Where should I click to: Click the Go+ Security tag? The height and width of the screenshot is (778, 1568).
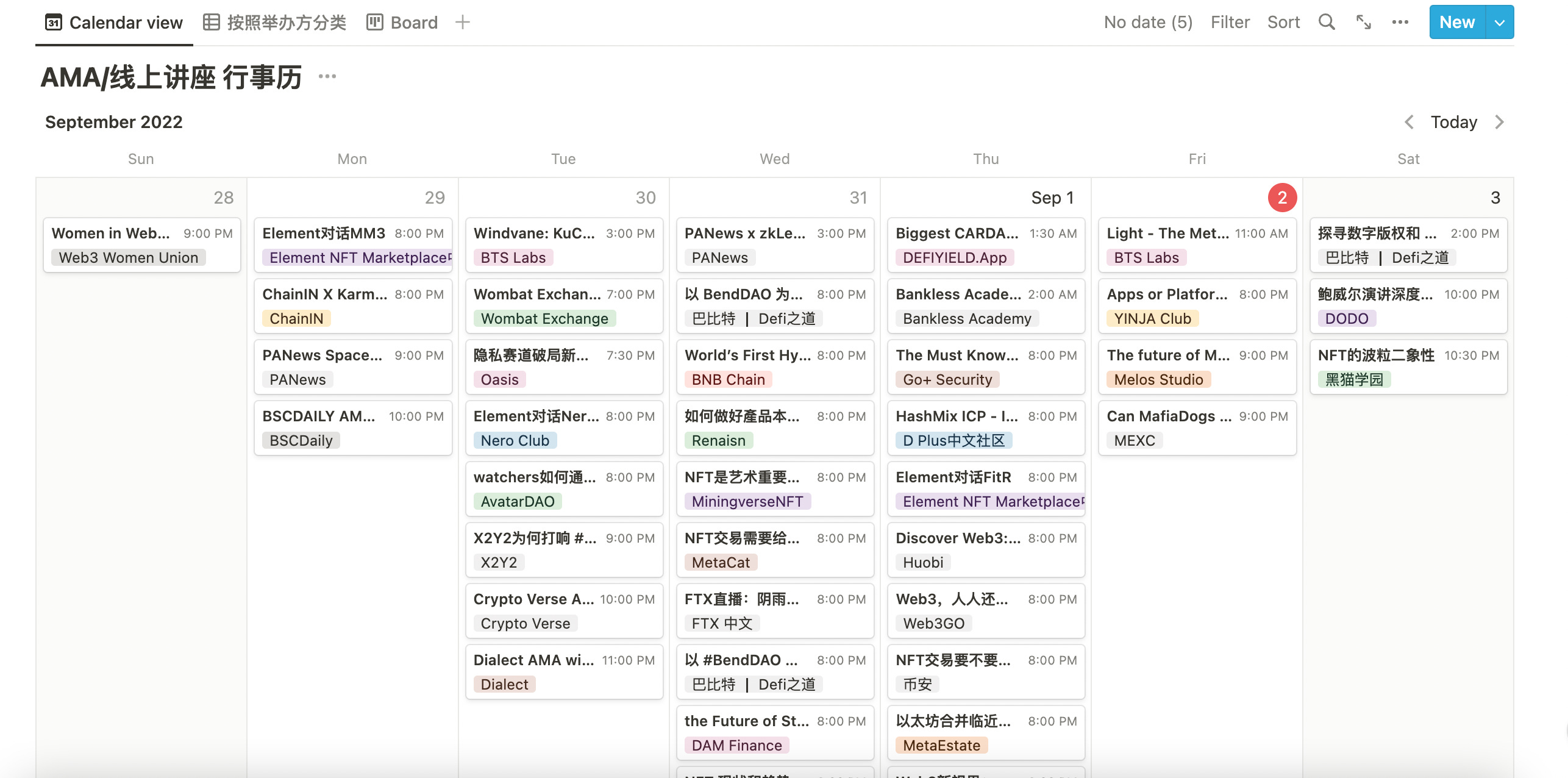(947, 379)
